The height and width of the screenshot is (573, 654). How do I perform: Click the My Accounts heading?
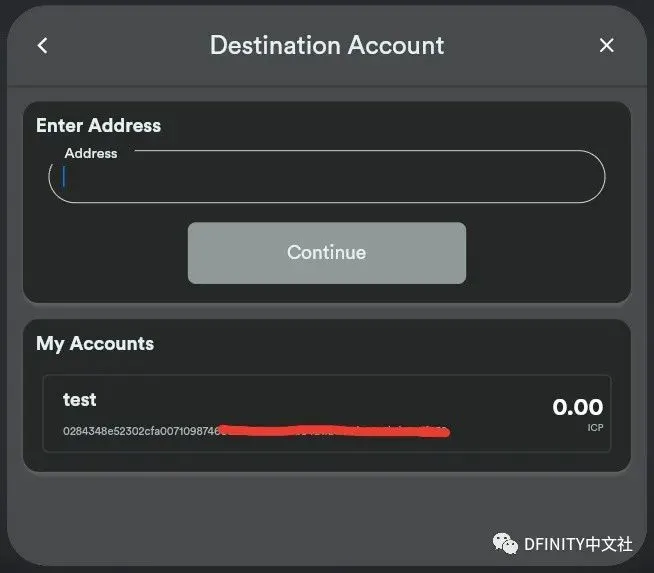tap(95, 344)
